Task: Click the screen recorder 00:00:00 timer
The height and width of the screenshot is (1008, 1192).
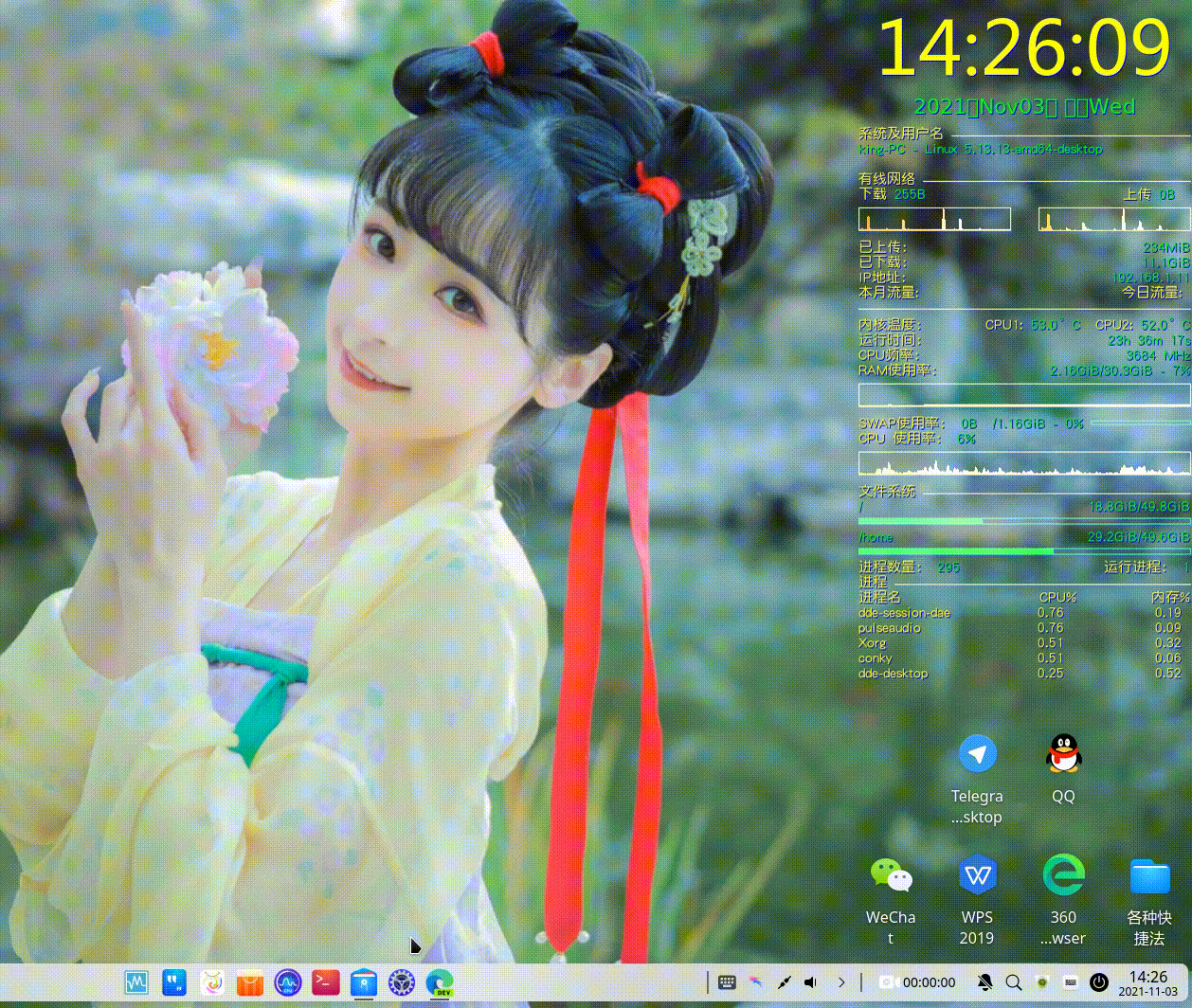Action: click(x=918, y=982)
